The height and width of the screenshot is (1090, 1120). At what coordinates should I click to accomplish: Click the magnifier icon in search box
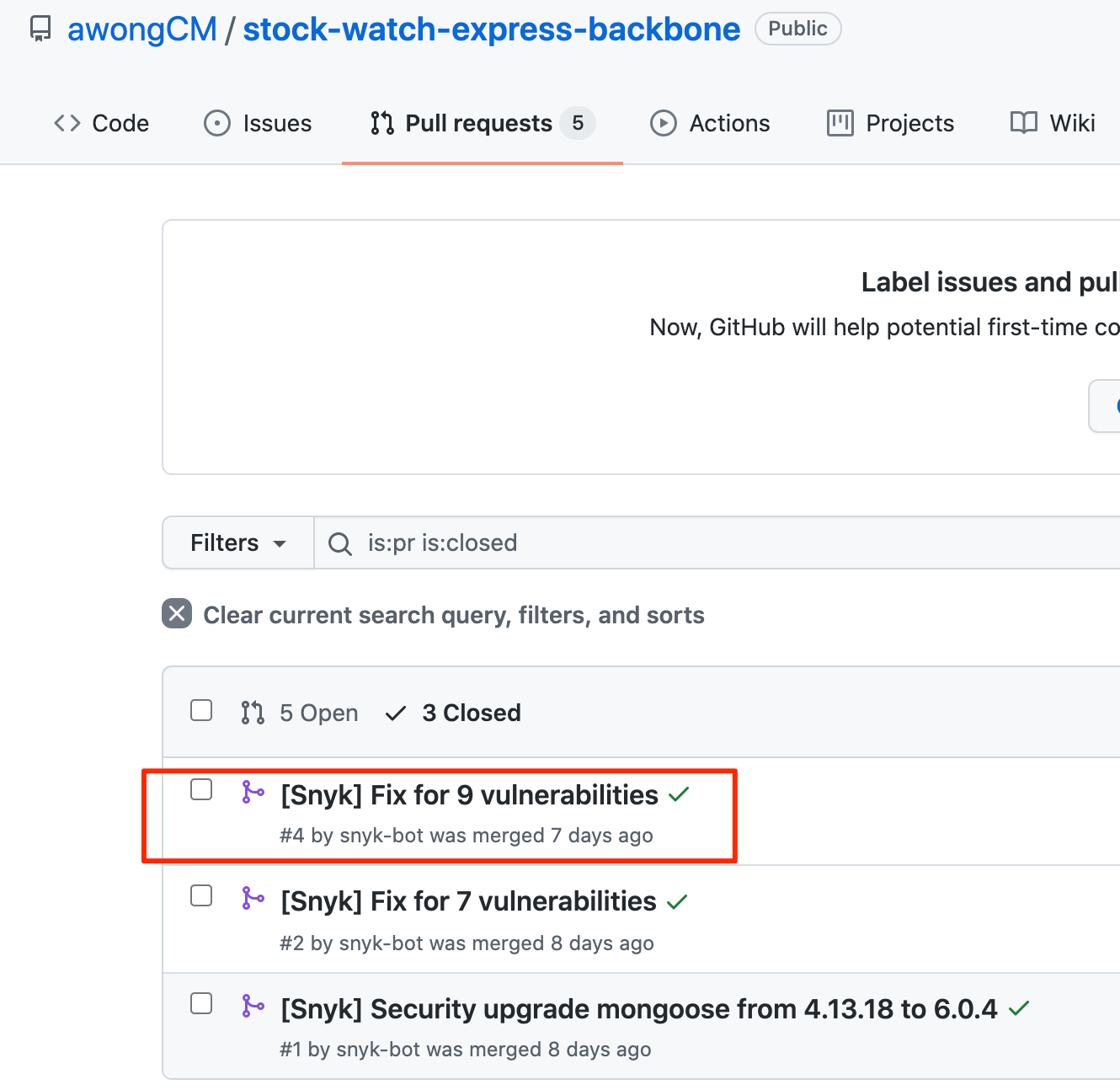(340, 543)
